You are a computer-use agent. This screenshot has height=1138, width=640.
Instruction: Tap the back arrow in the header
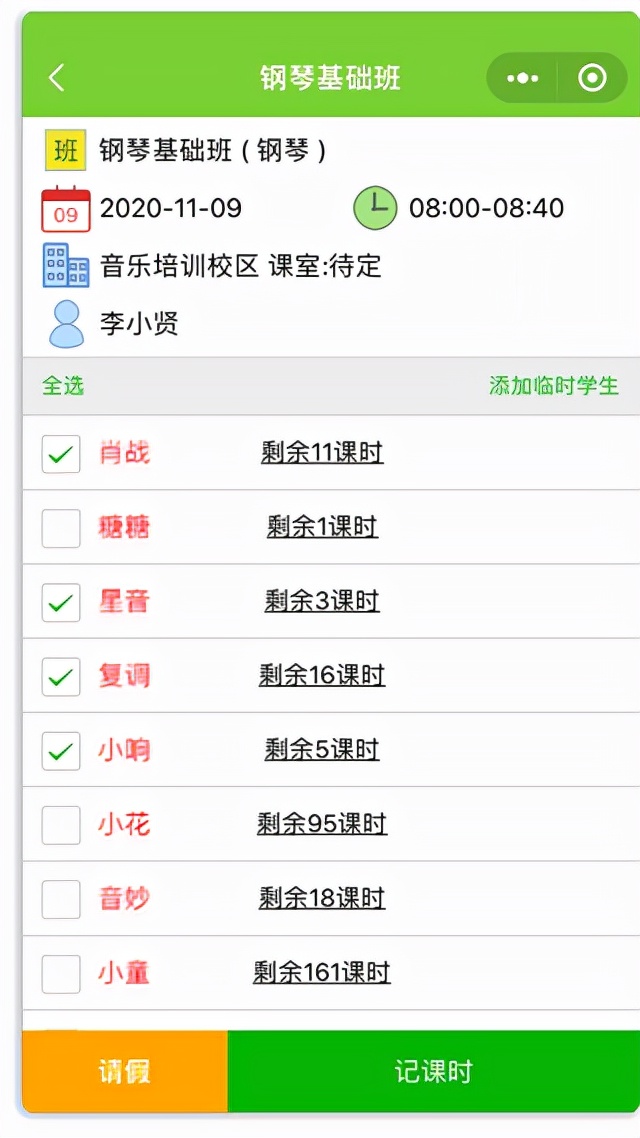coord(57,77)
